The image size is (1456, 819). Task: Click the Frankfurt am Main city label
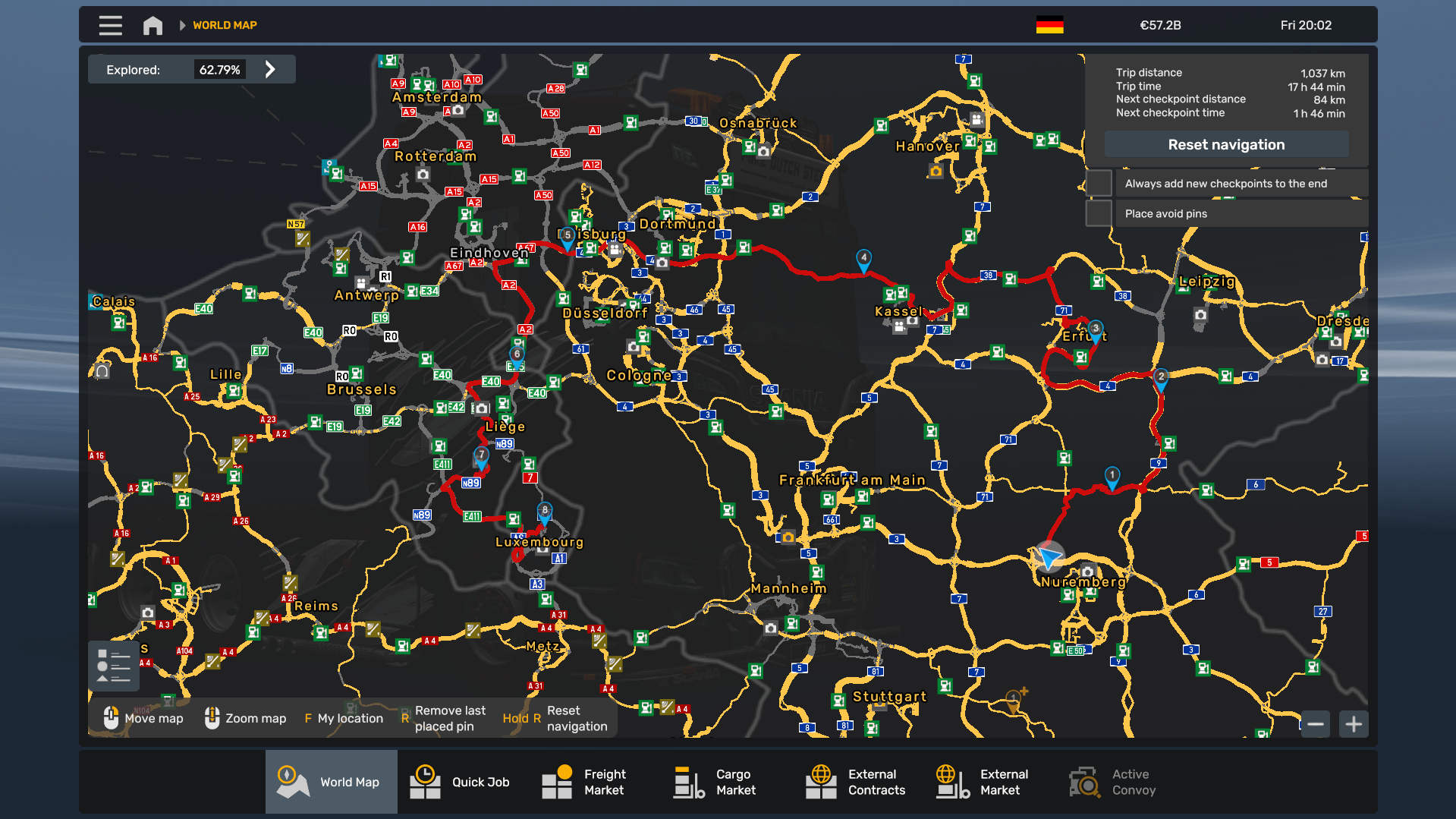(x=852, y=480)
